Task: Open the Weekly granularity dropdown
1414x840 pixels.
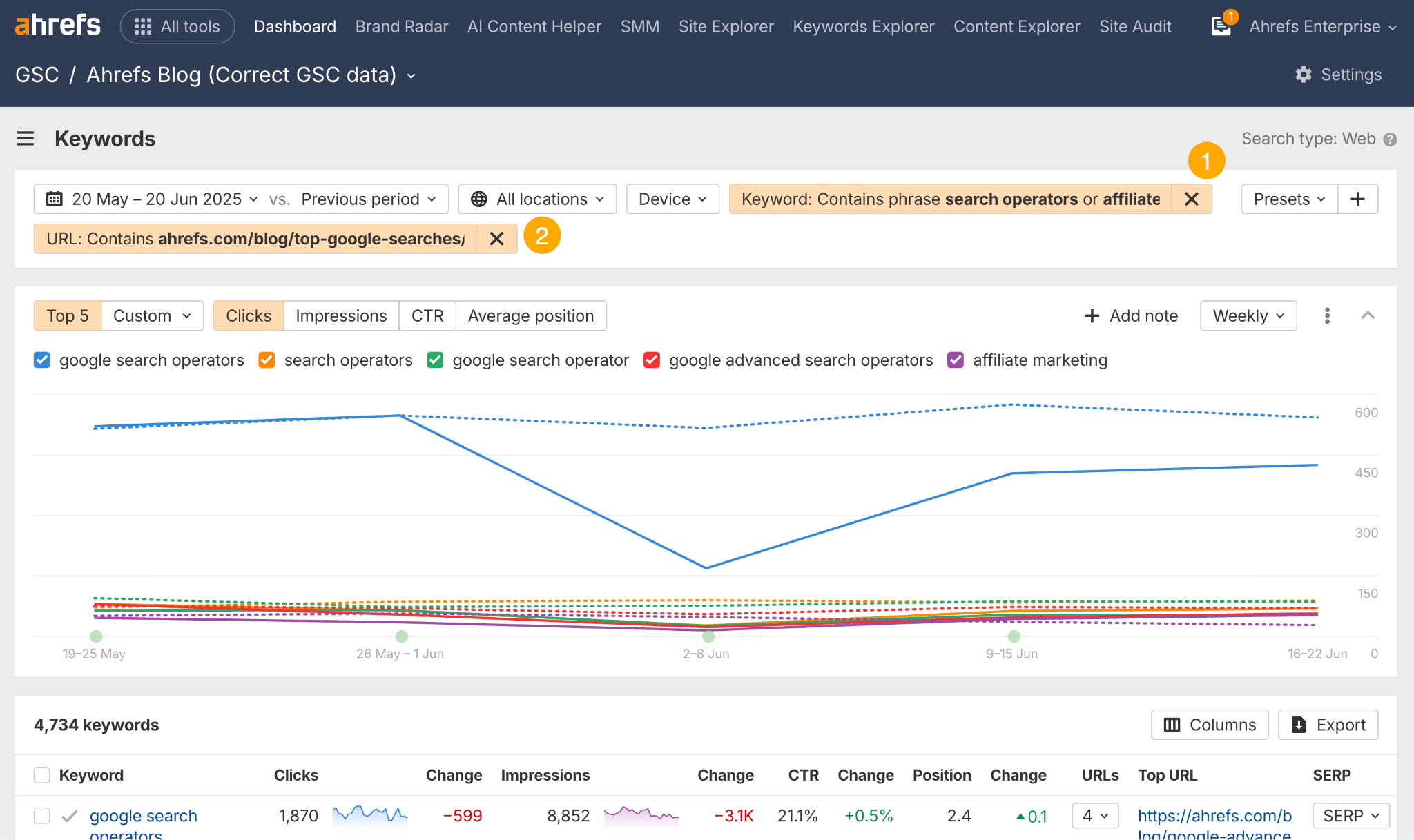Action: [1248, 315]
